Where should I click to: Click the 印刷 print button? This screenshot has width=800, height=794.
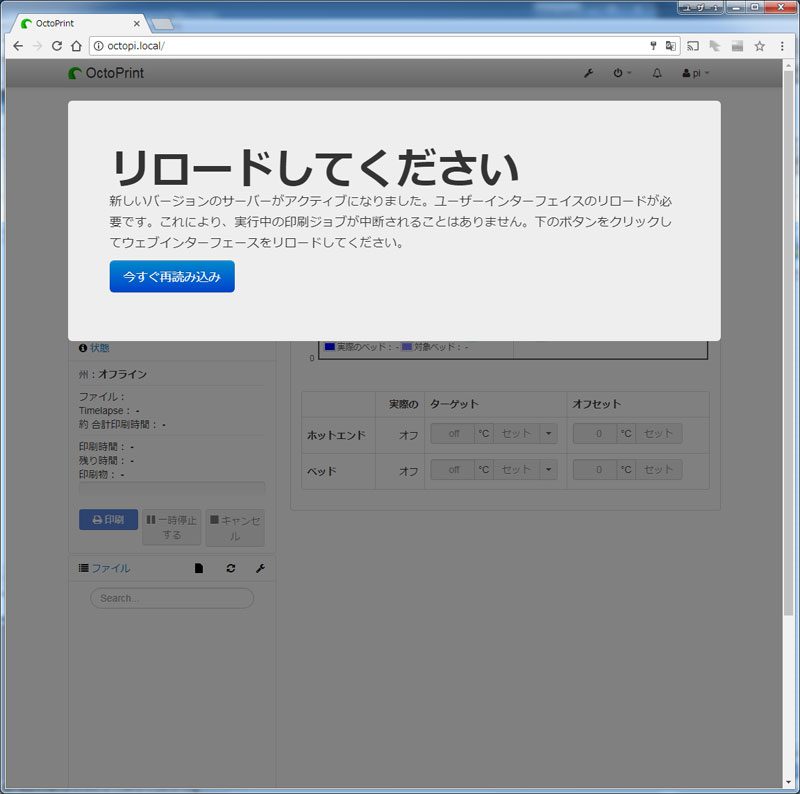[x=108, y=519]
